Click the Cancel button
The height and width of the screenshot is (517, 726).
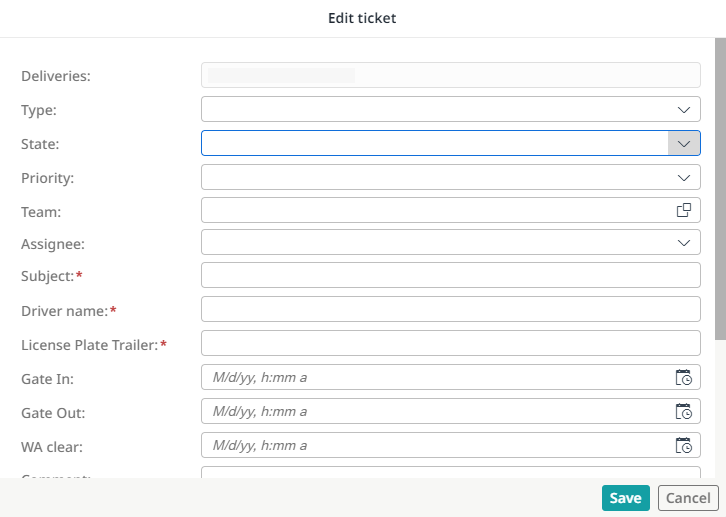pos(688,498)
